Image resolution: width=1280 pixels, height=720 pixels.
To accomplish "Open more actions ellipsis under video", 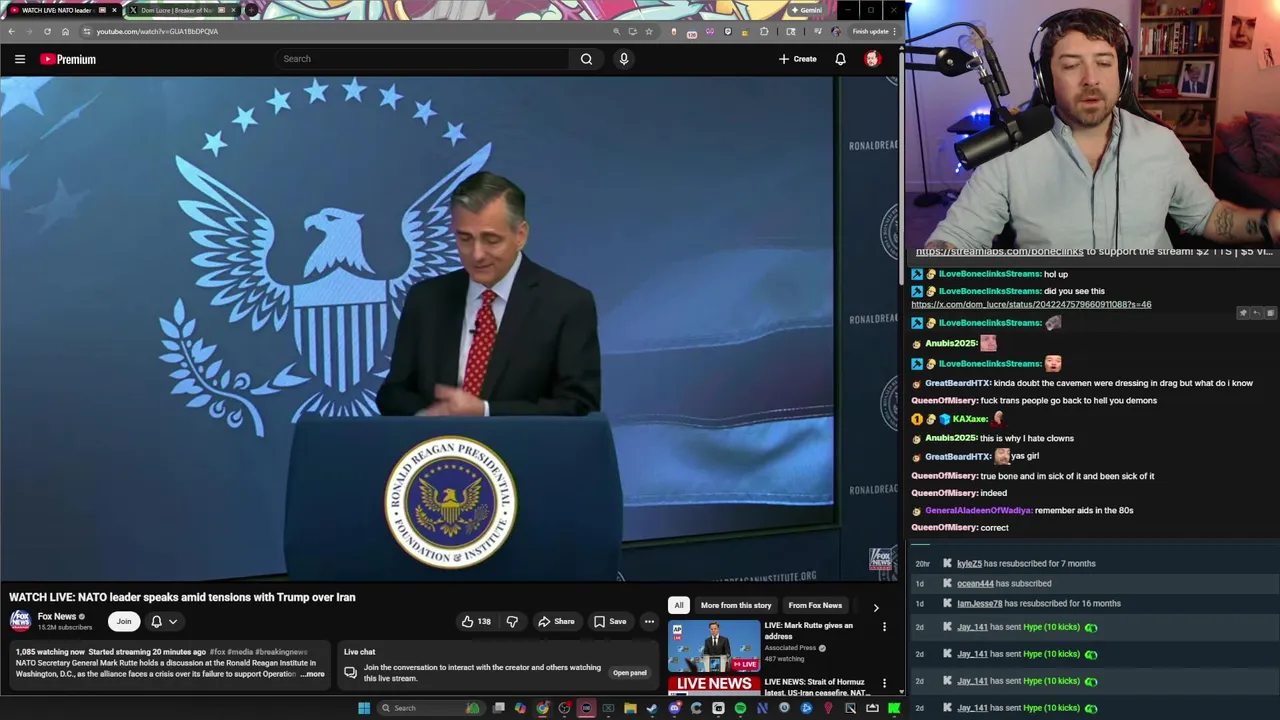I will click(x=649, y=622).
